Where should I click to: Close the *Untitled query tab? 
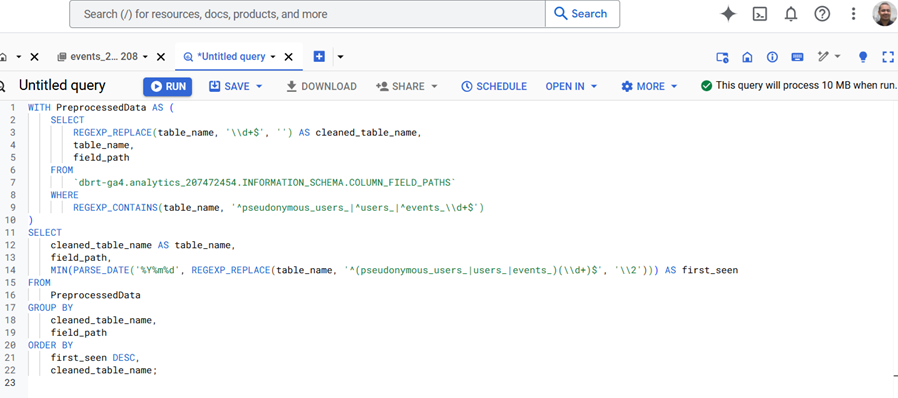tap(289, 57)
